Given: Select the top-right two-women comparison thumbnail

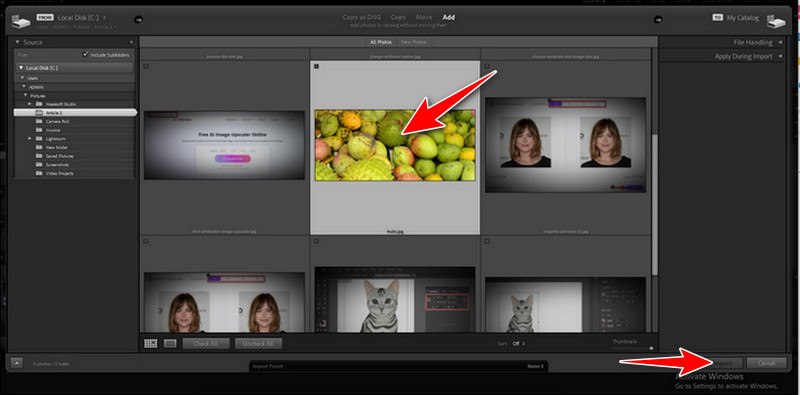Looking at the screenshot, I should (565, 145).
